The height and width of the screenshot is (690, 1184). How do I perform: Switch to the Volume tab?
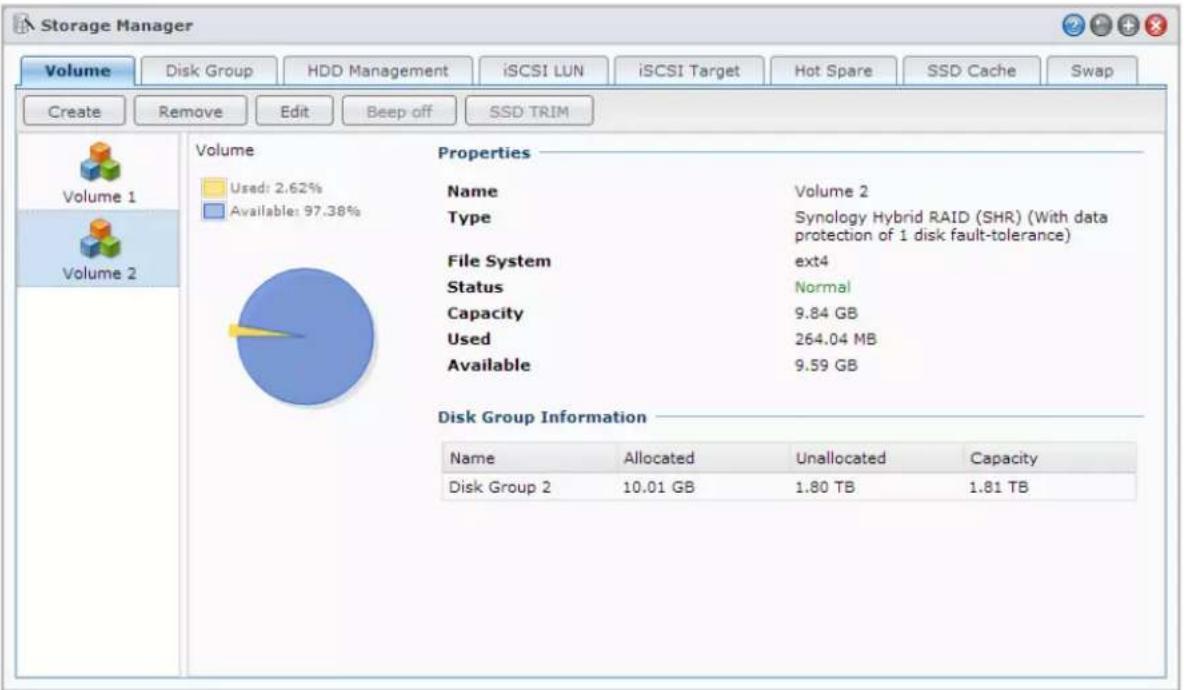(78, 71)
